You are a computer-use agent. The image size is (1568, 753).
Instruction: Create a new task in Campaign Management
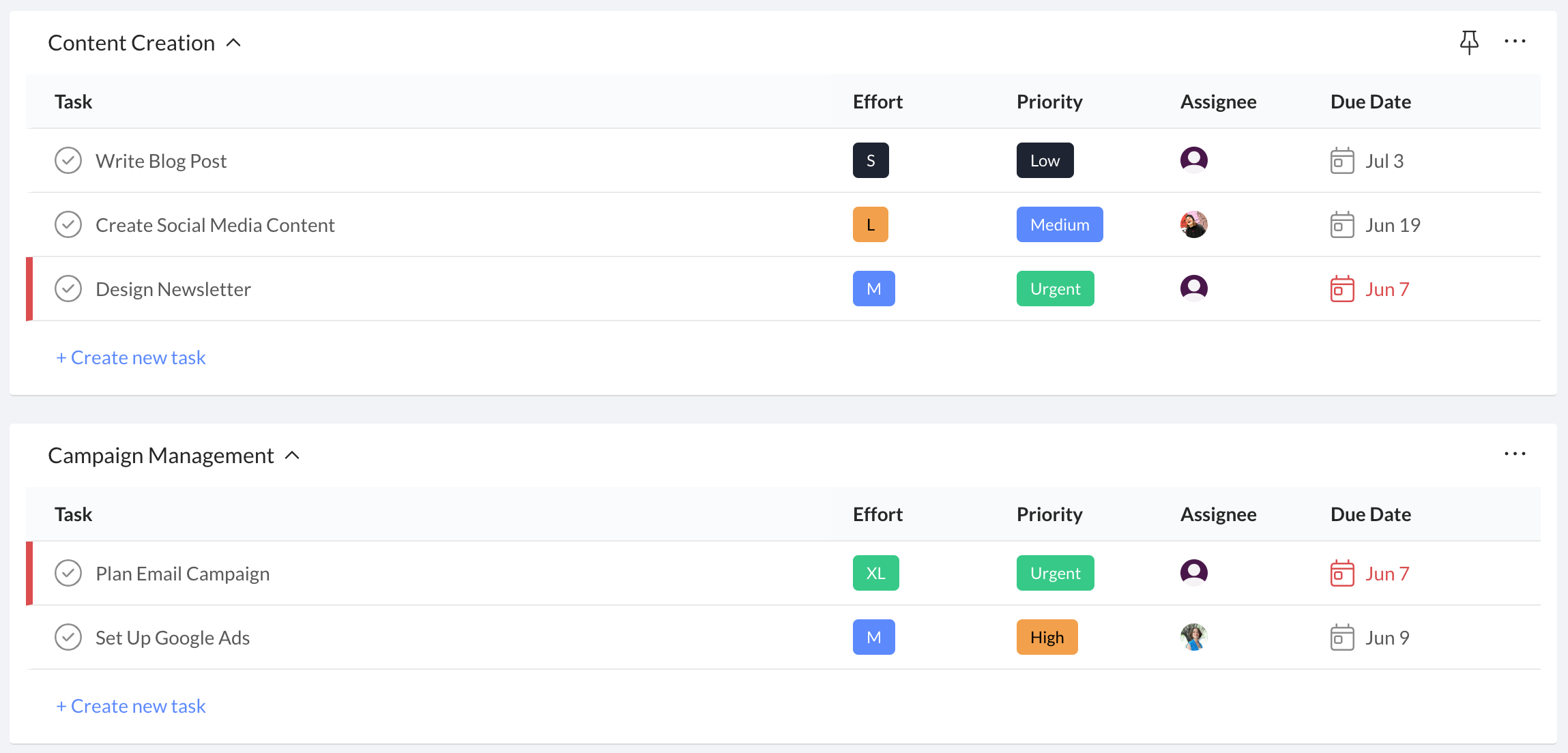pyautogui.click(x=130, y=705)
